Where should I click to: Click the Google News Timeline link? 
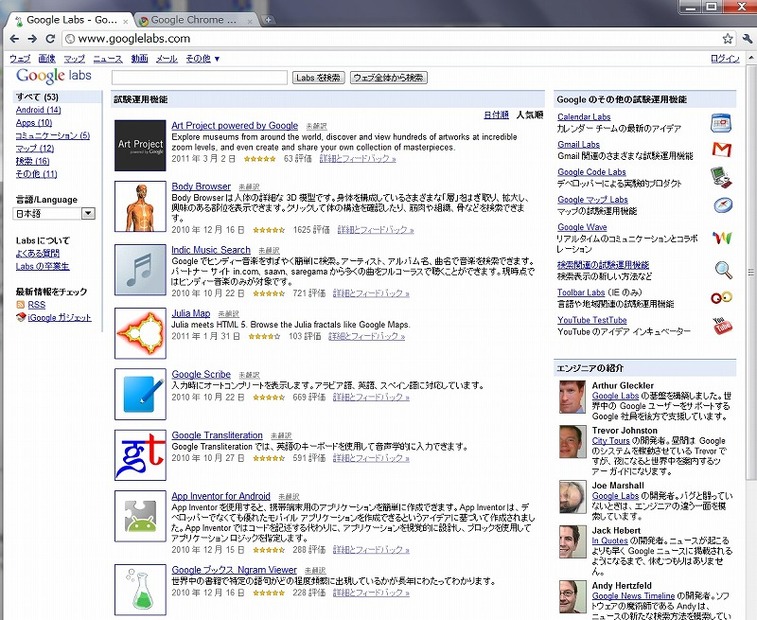[633, 596]
